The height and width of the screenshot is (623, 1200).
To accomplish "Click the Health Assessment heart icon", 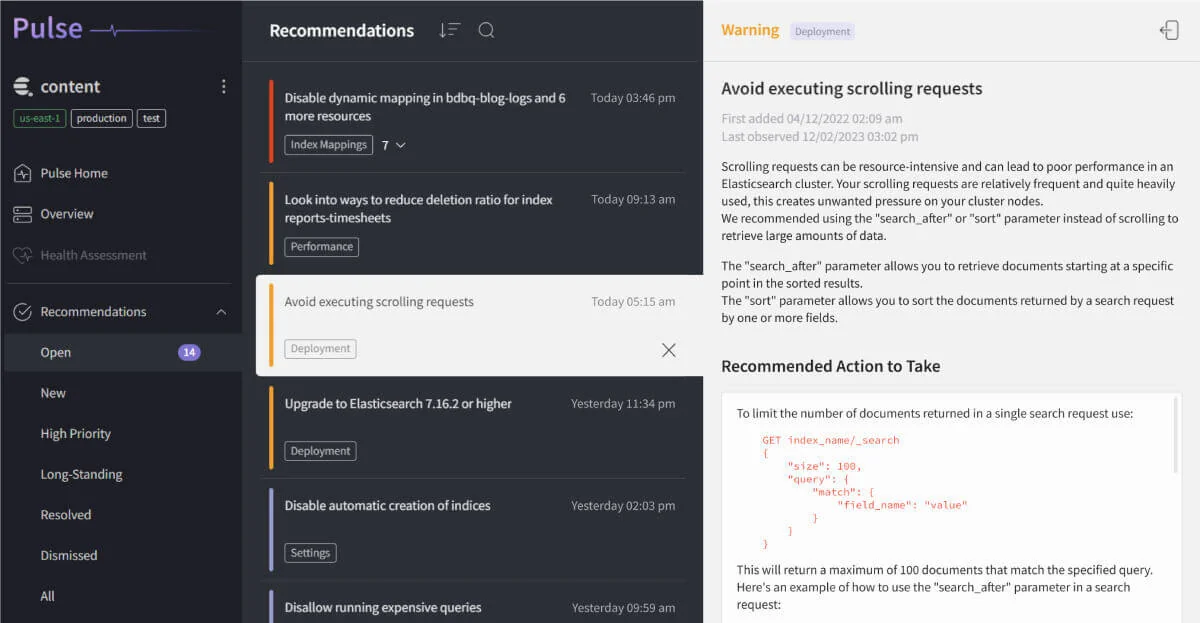I will click(x=22, y=255).
